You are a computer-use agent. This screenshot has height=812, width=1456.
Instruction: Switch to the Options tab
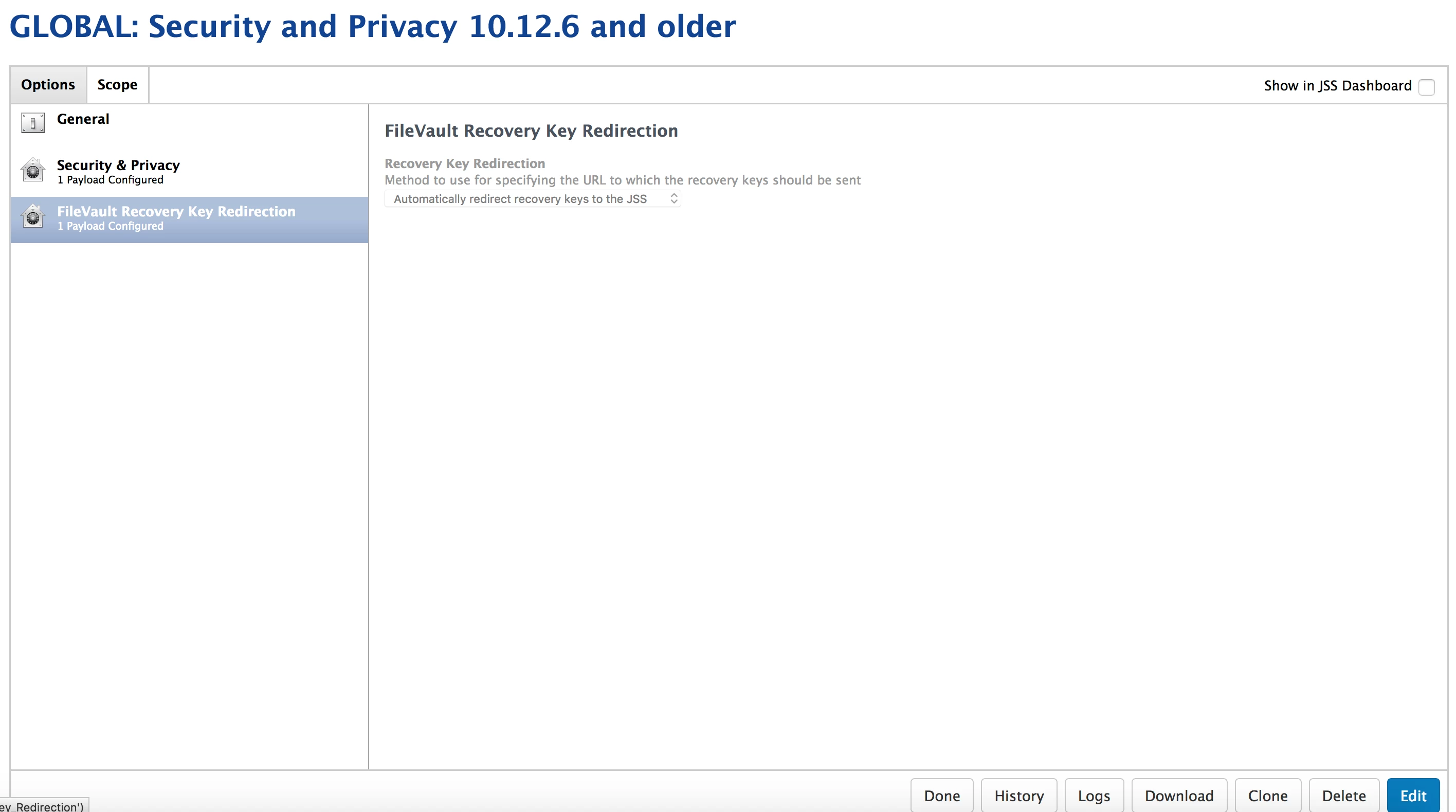48,85
